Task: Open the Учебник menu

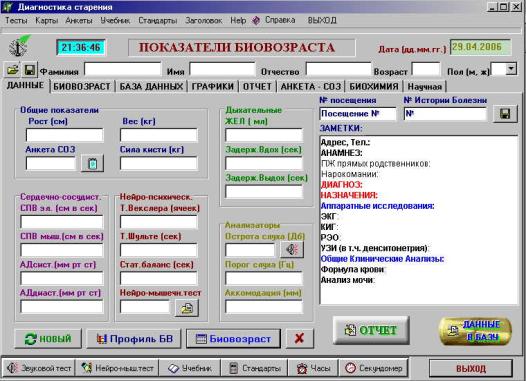Action: (115, 20)
